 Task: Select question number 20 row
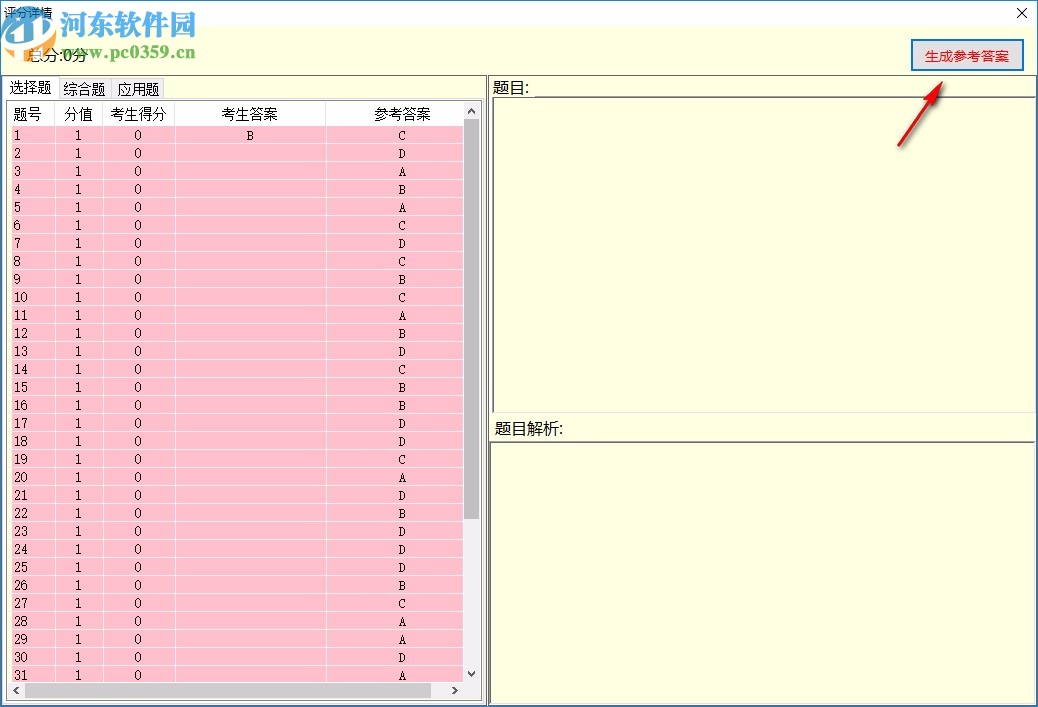(21, 477)
